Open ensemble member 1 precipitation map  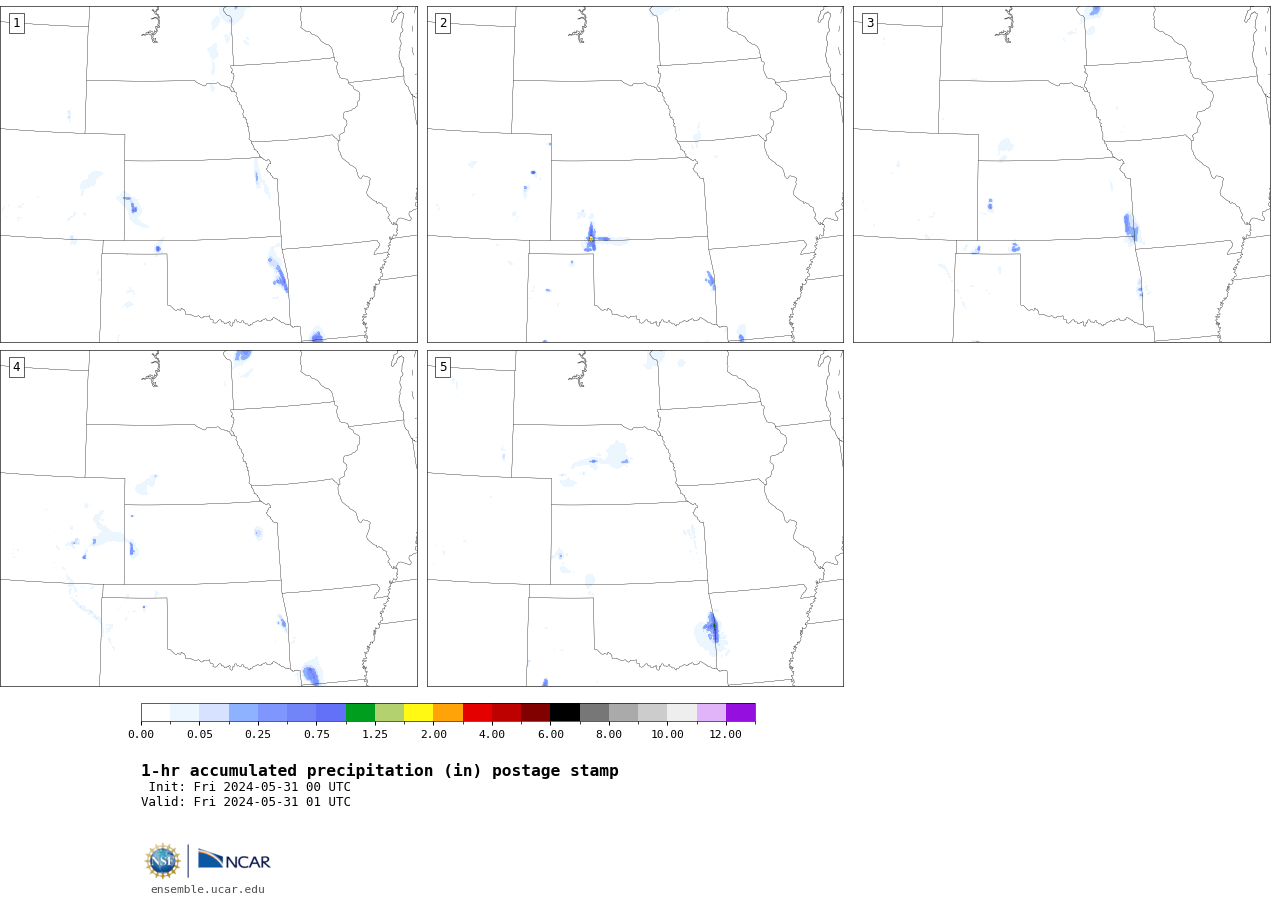point(209,174)
